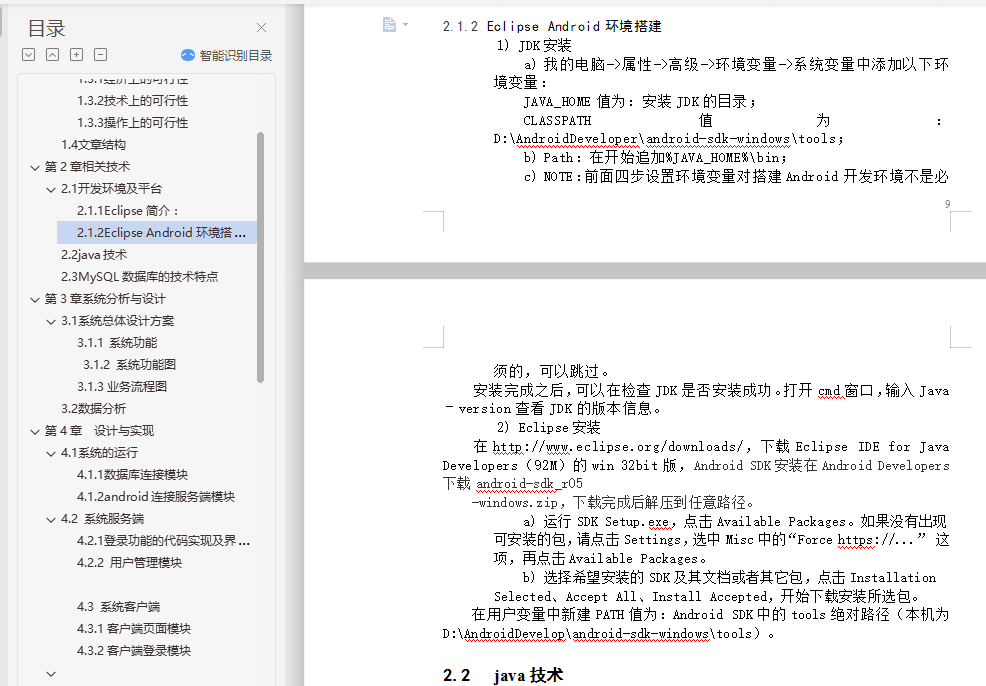Viewport: 986px width, 686px height.
Task: Go to 4.3.2 客户端登录模块 heading
Action: pyautogui.click(x=134, y=651)
